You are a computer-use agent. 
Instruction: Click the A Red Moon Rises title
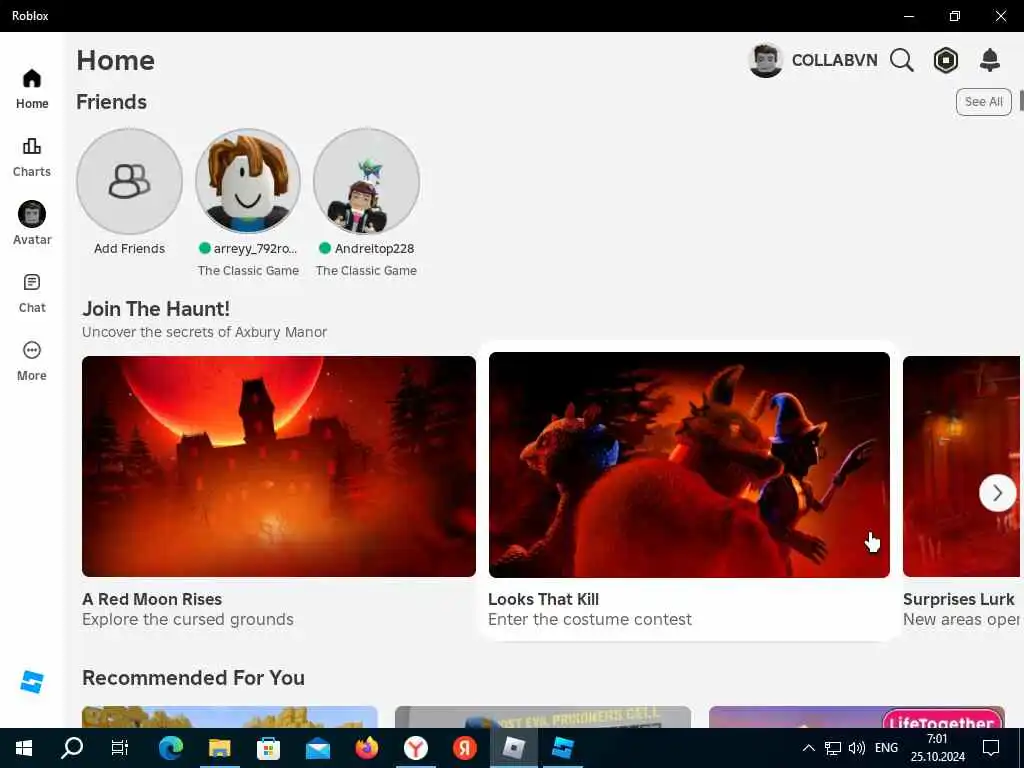(152, 599)
